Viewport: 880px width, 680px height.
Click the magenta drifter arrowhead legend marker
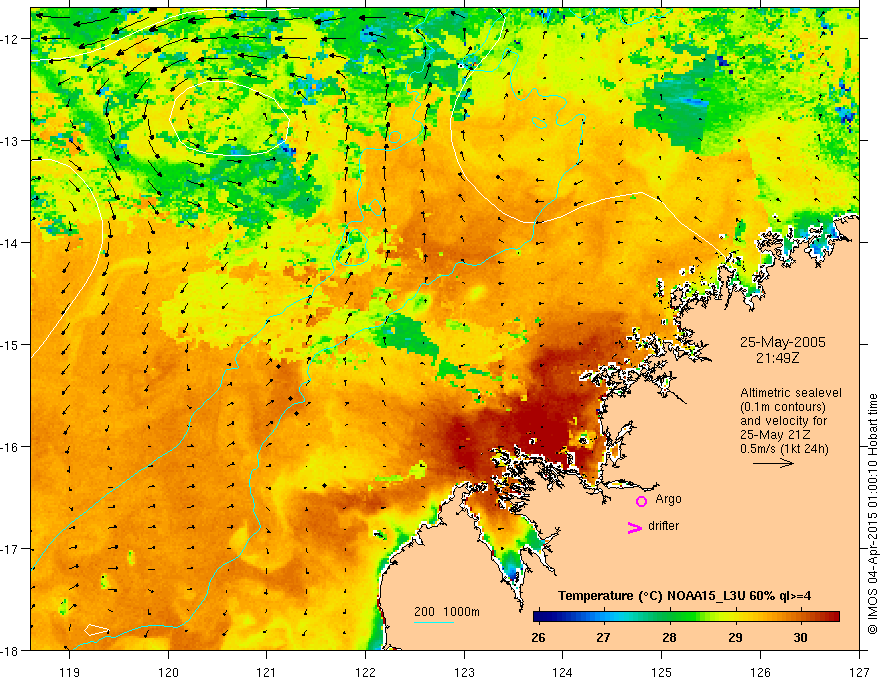(634, 527)
